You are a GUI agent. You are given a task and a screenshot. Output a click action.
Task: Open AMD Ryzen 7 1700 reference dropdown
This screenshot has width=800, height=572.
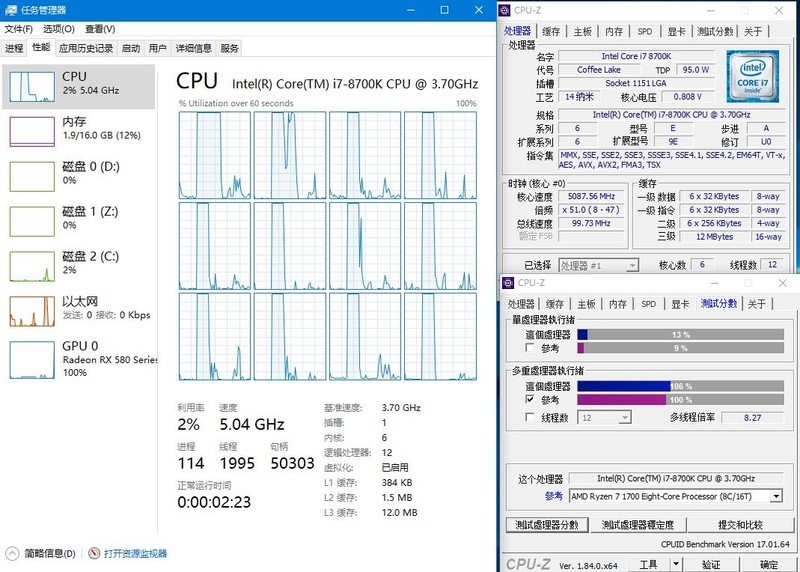(x=676, y=496)
